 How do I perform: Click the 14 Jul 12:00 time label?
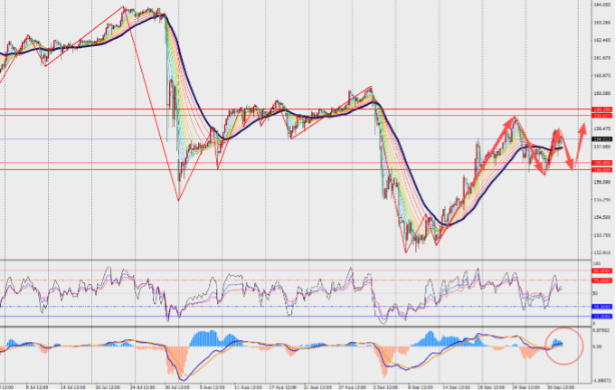[72, 387]
